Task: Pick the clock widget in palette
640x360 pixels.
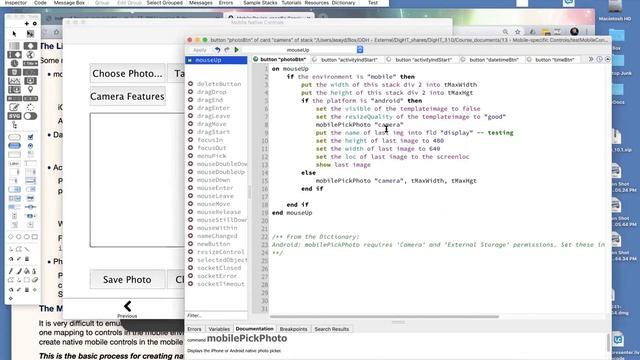Action: 14,63
